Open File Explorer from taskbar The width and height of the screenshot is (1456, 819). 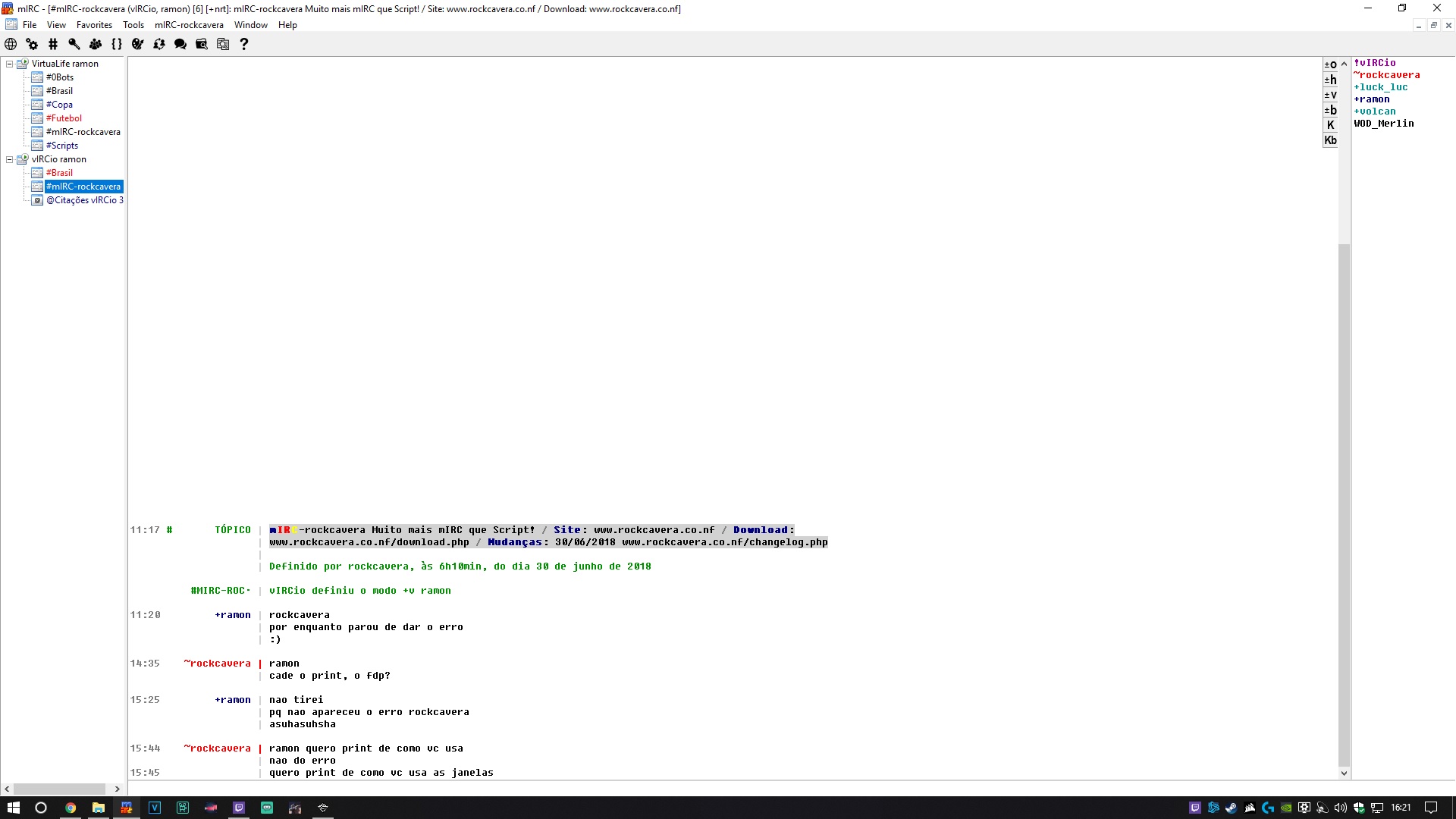coord(98,808)
